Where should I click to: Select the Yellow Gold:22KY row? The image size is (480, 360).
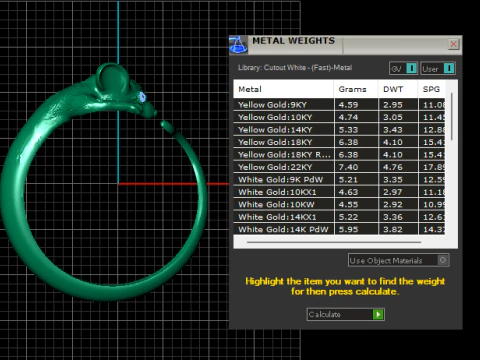tap(339, 167)
